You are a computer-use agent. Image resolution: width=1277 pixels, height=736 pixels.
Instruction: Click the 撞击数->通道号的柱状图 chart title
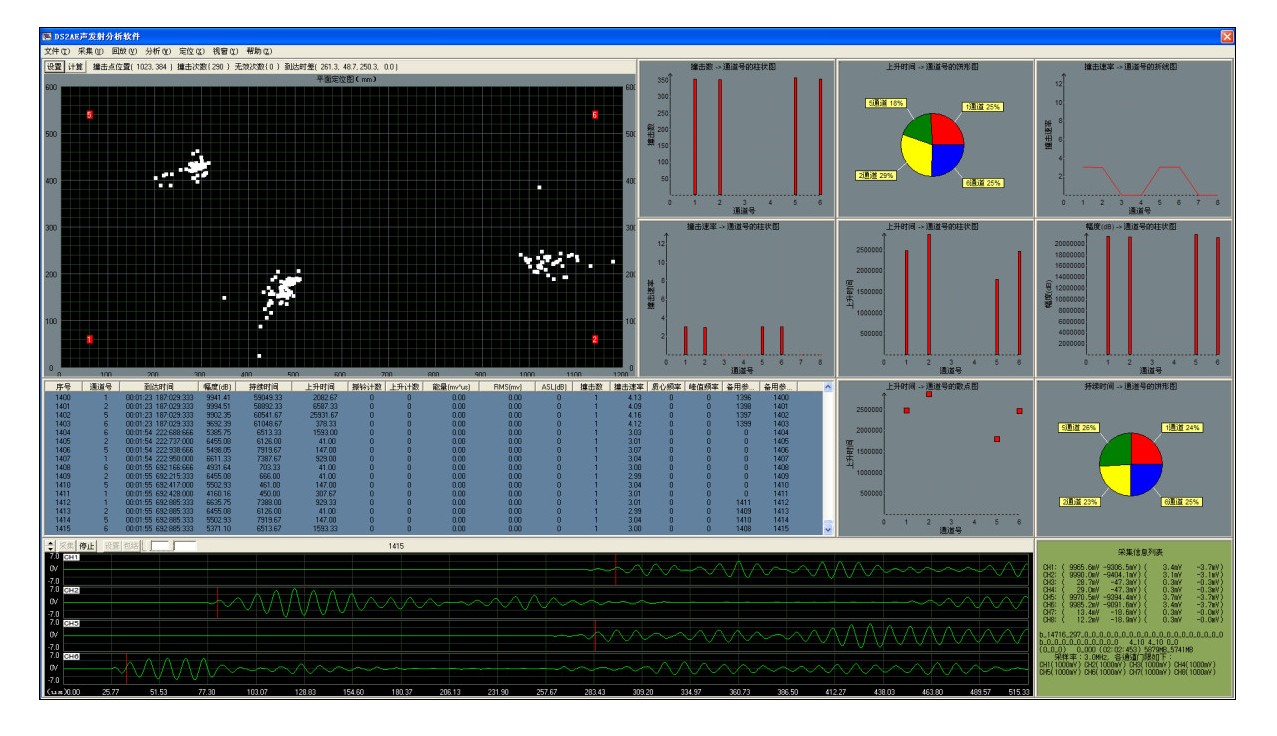tap(733, 67)
